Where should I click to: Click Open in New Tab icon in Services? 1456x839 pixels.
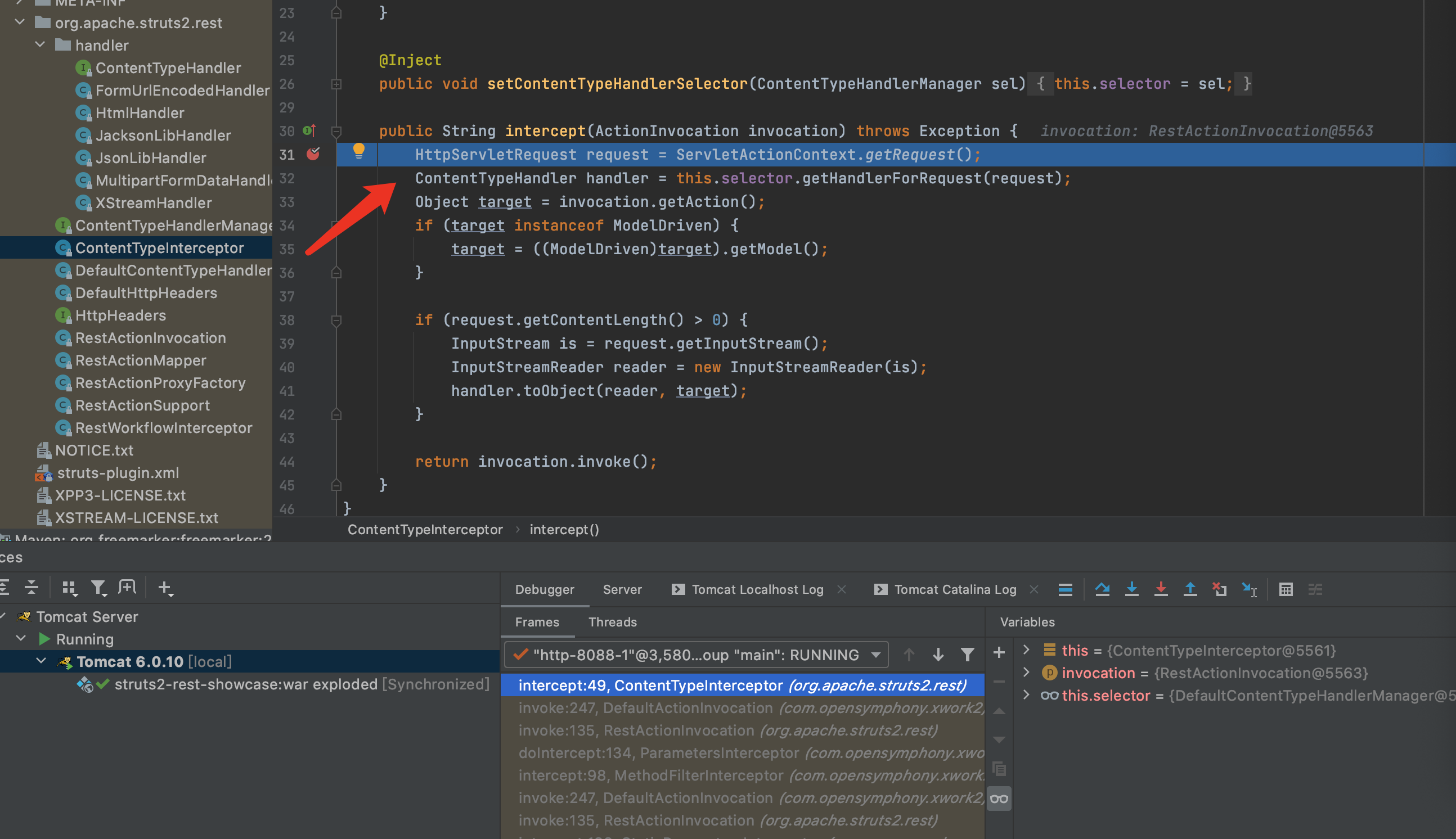point(127,587)
